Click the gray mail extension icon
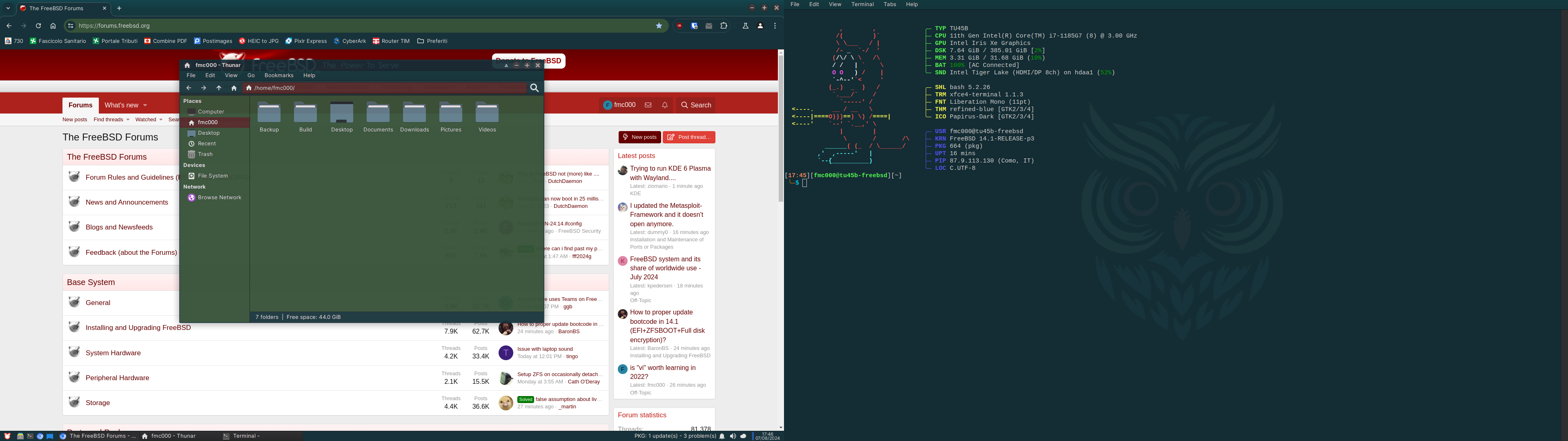 tap(708, 26)
